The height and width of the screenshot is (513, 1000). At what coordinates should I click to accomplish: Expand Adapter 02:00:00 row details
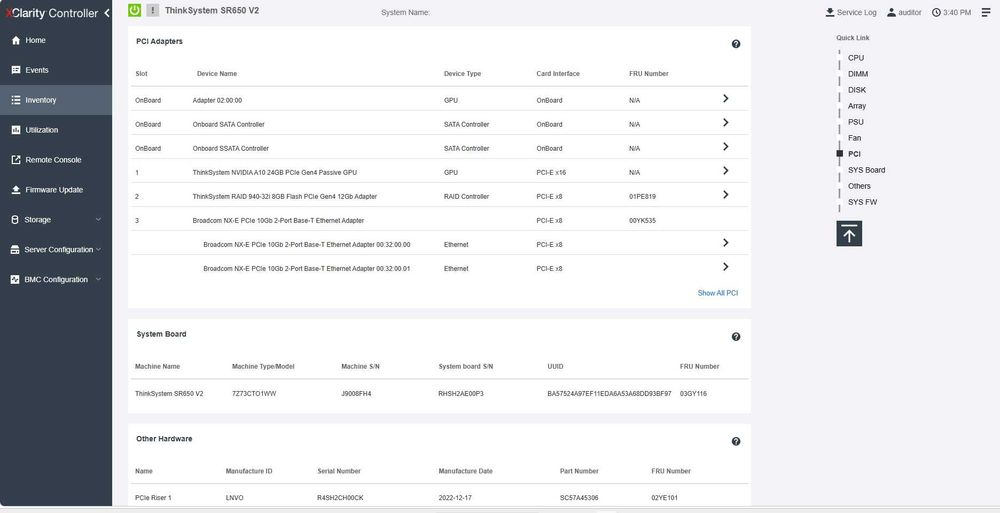click(x=726, y=98)
